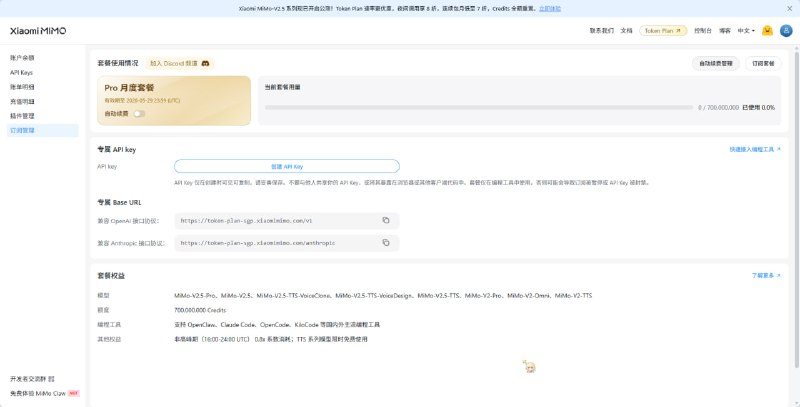Image resolution: width=800 pixels, height=407 pixels.
Task: Open 文档 in the top navigation
Action: (626, 31)
